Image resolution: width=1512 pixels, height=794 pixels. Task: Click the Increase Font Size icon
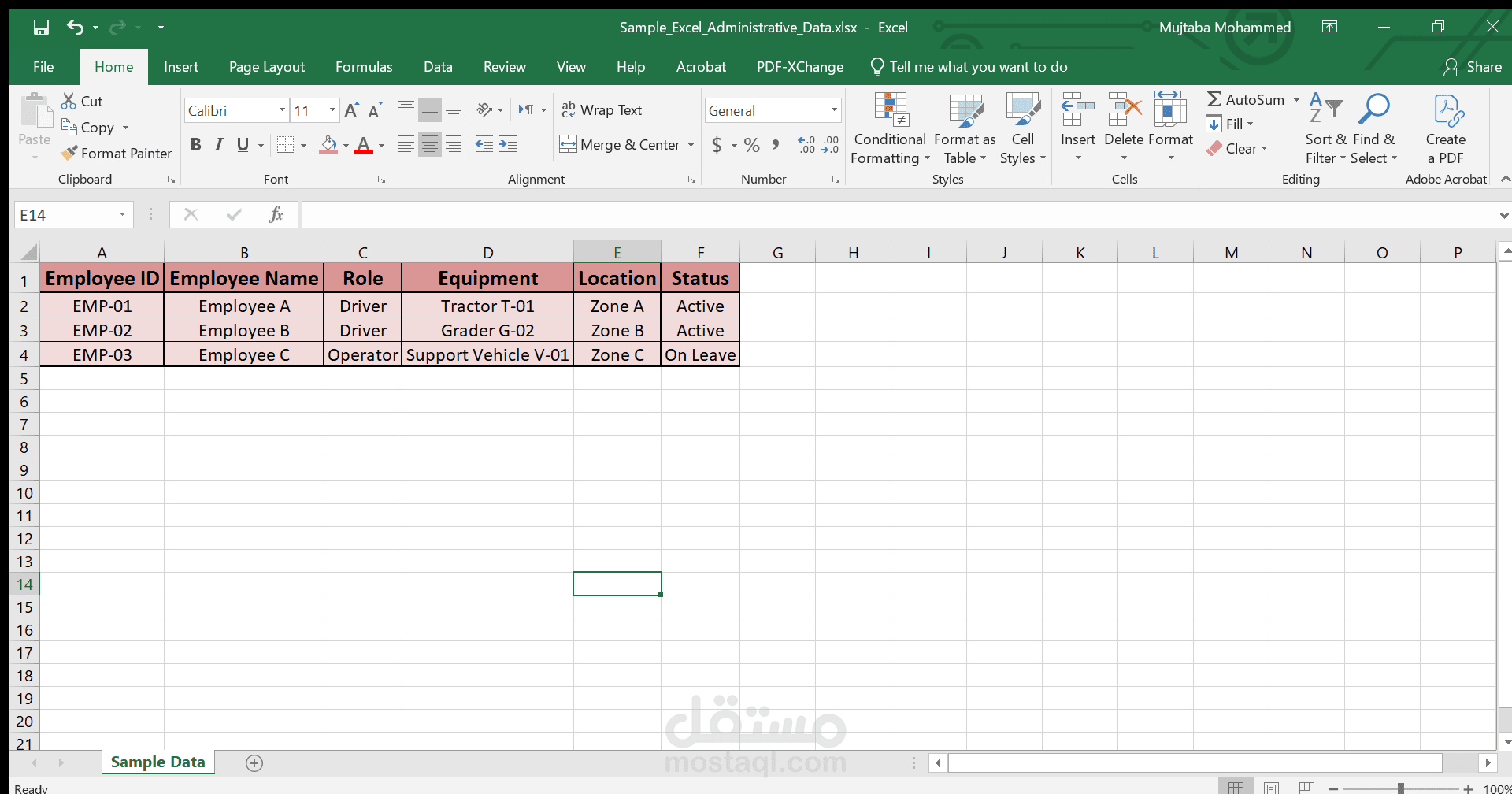tap(351, 109)
